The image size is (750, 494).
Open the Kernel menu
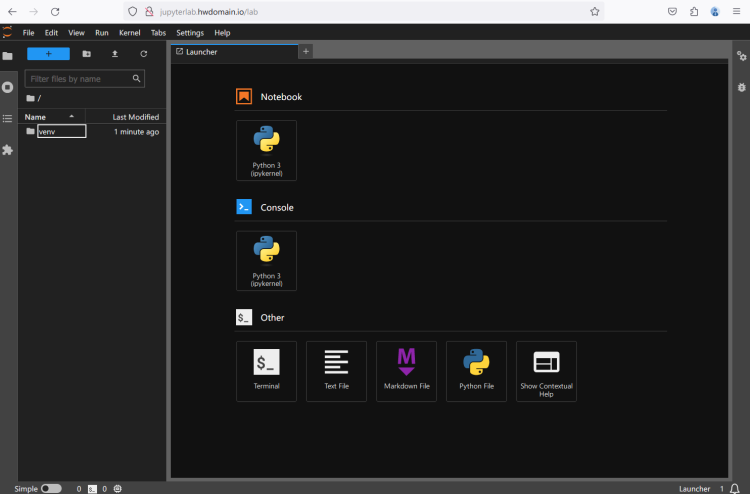[x=130, y=33]
